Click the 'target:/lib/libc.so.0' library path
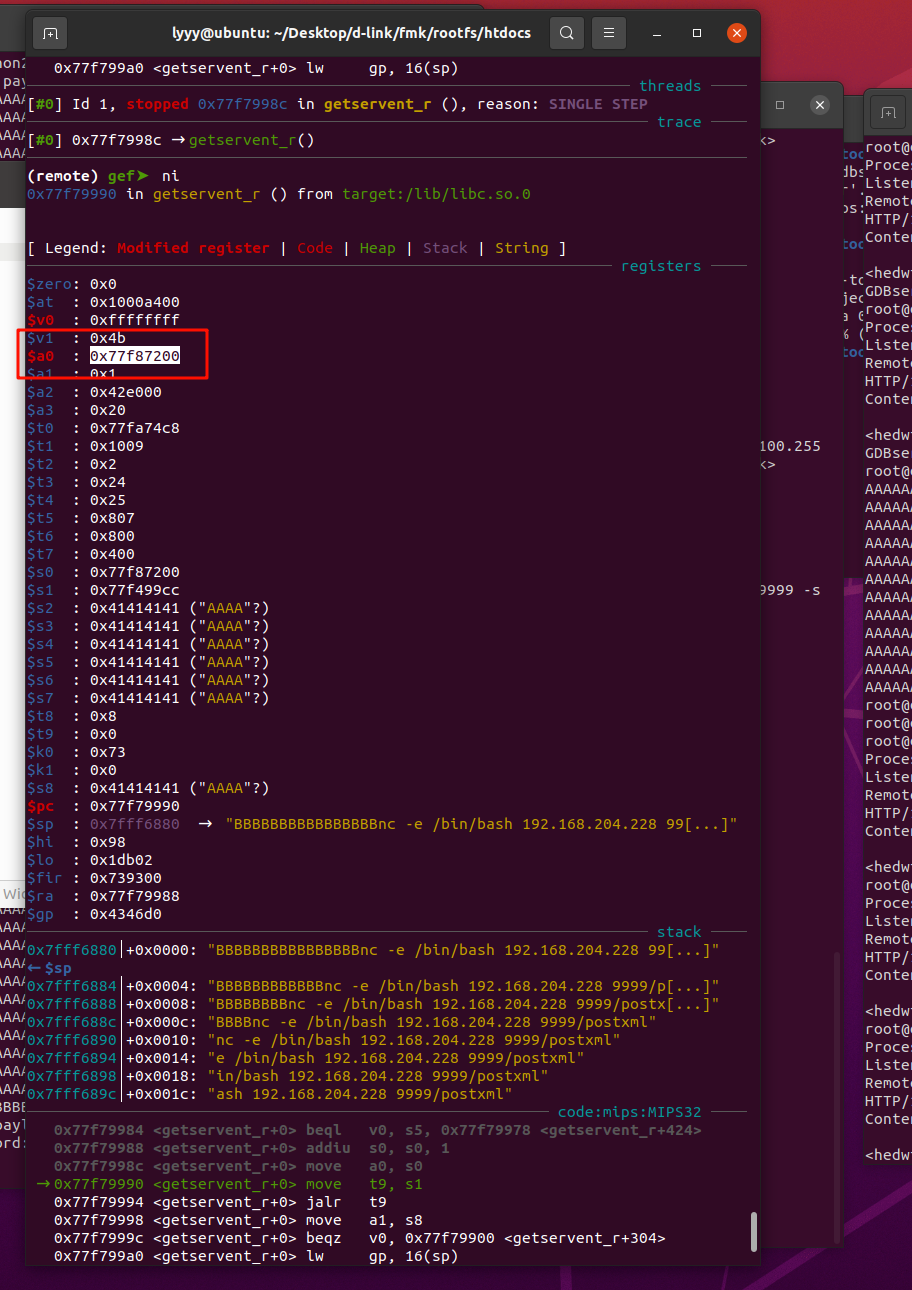The width and height of the screenshot is (912, 1290). coord(436,194)
